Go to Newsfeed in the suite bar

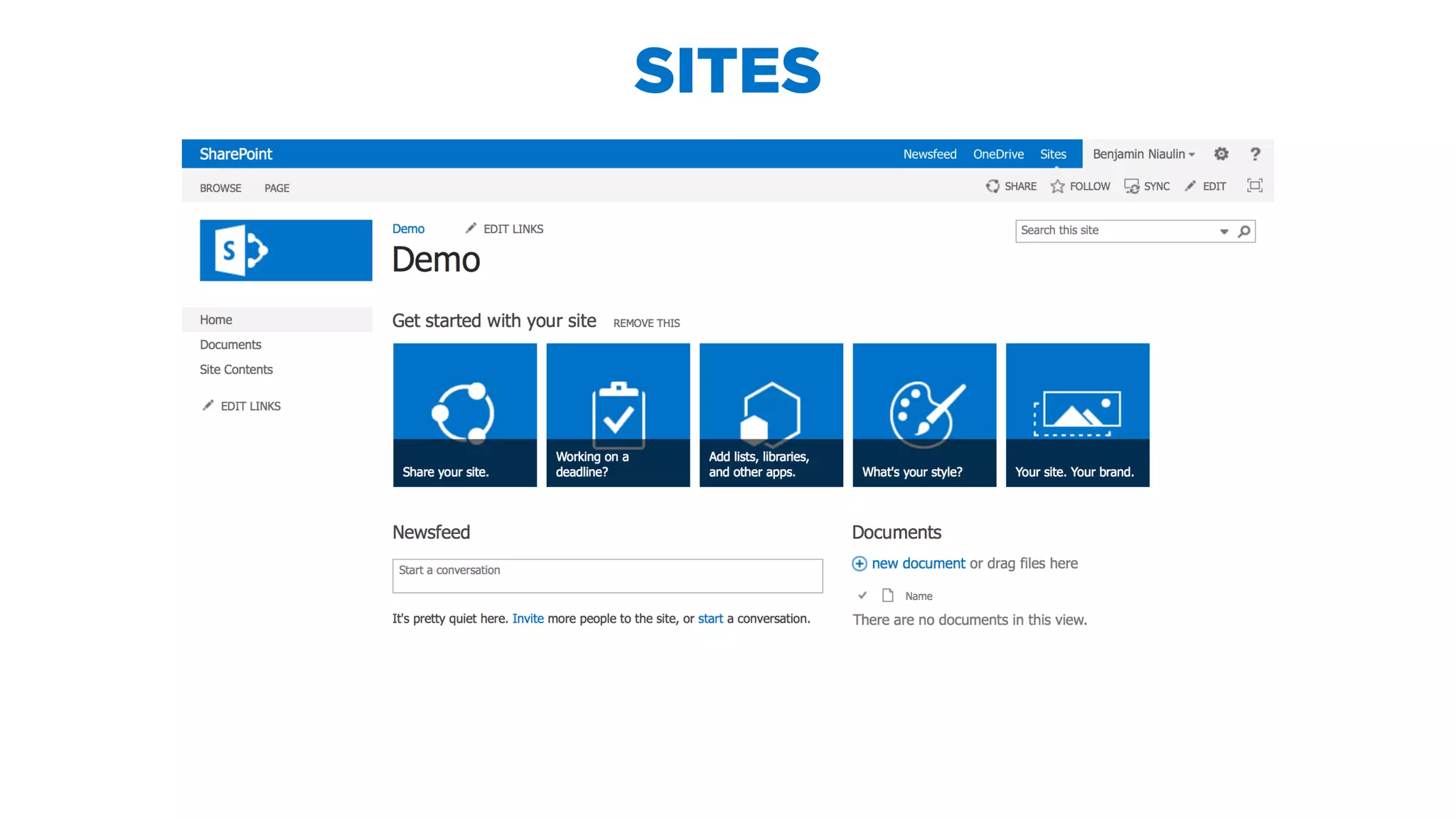pyautogui.click(x=930, y=154)
